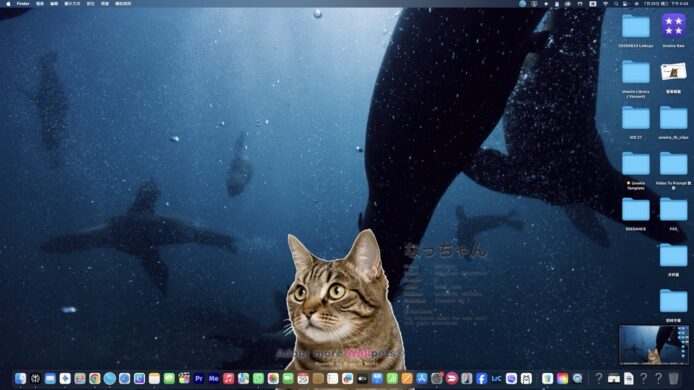Launch Mail from the dock

[x=50, y=378]
